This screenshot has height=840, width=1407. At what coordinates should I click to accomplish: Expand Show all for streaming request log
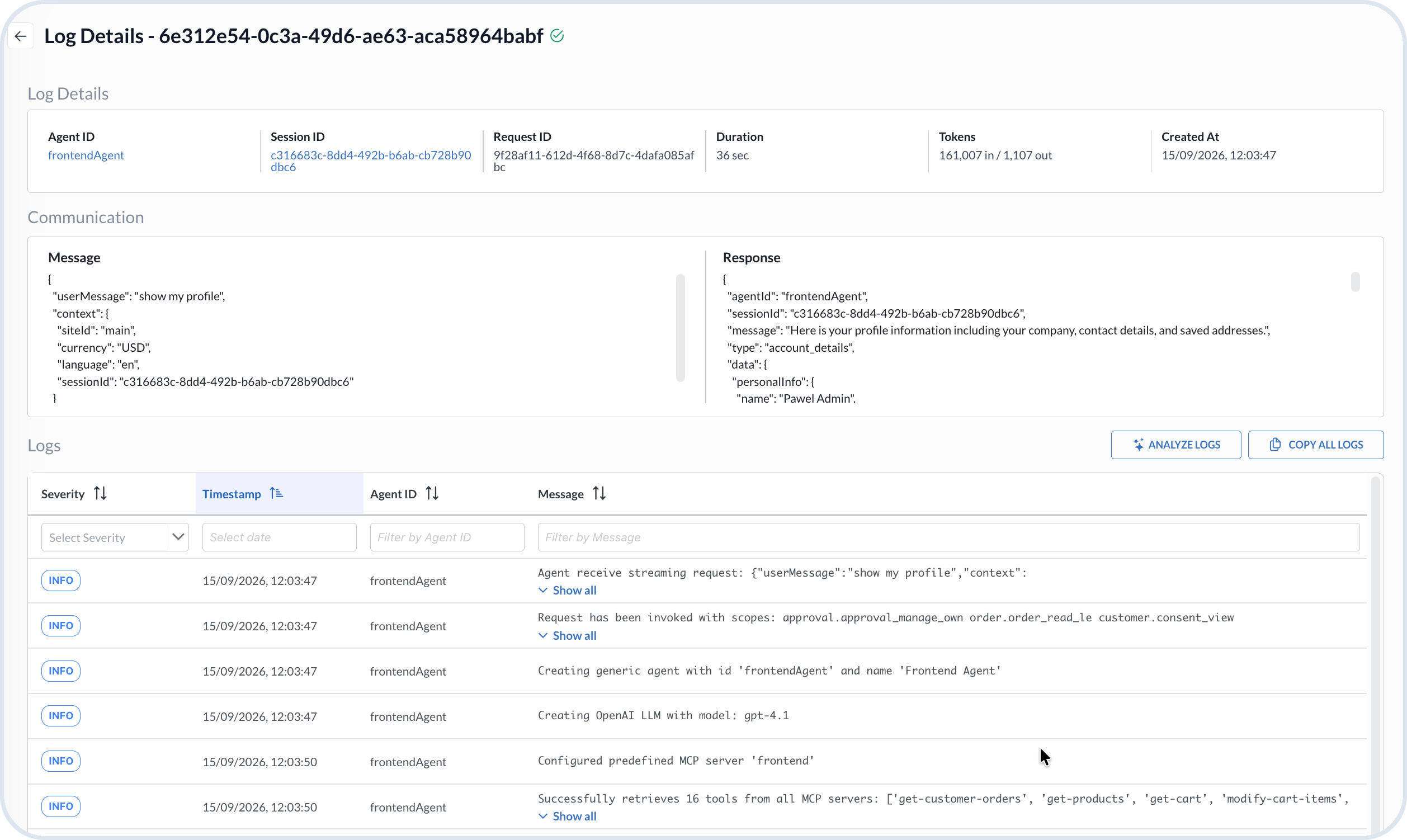pyautogui.click(x=567, y=591)
